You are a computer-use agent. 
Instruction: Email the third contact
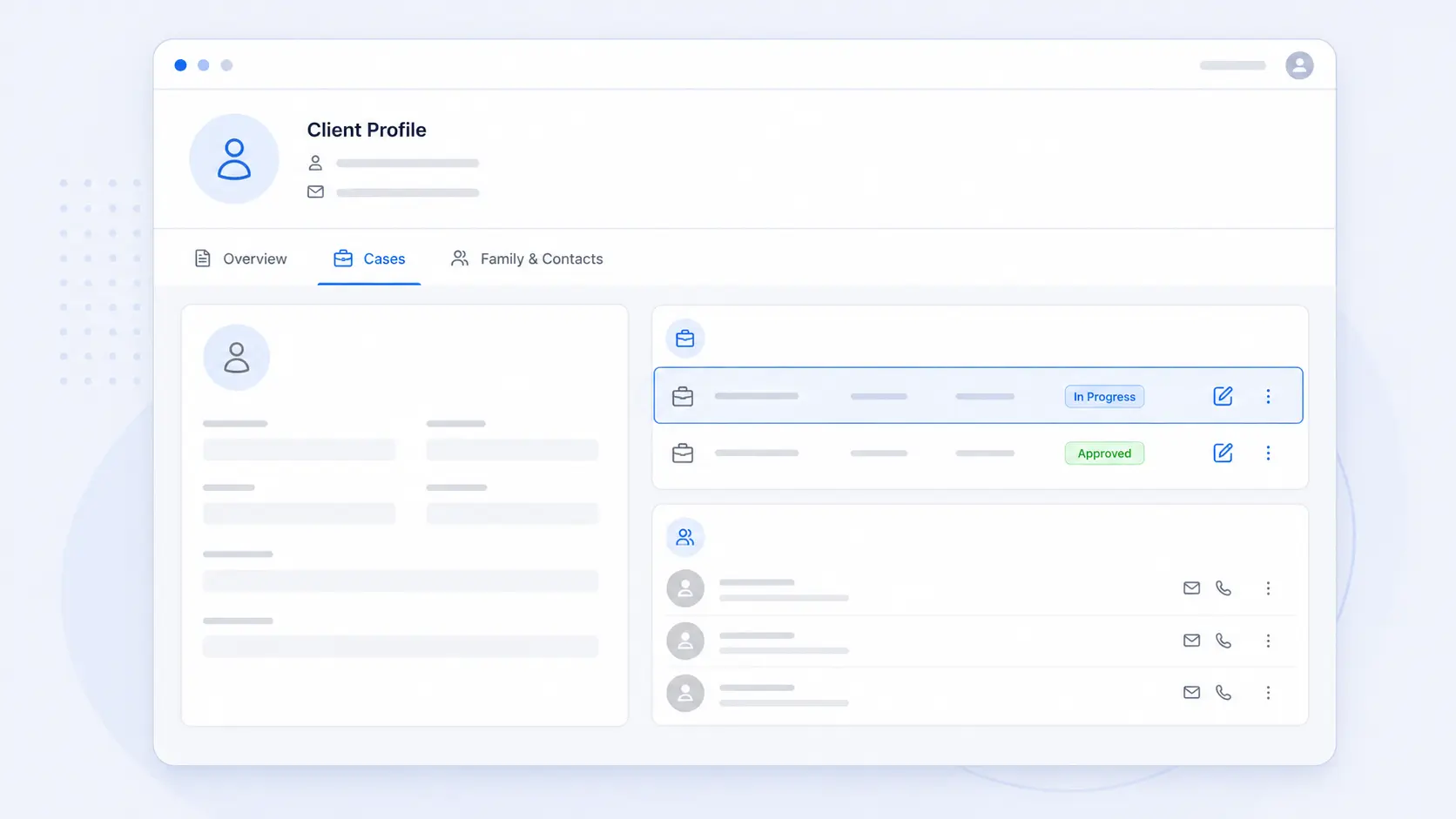(x=1191, y=693)
